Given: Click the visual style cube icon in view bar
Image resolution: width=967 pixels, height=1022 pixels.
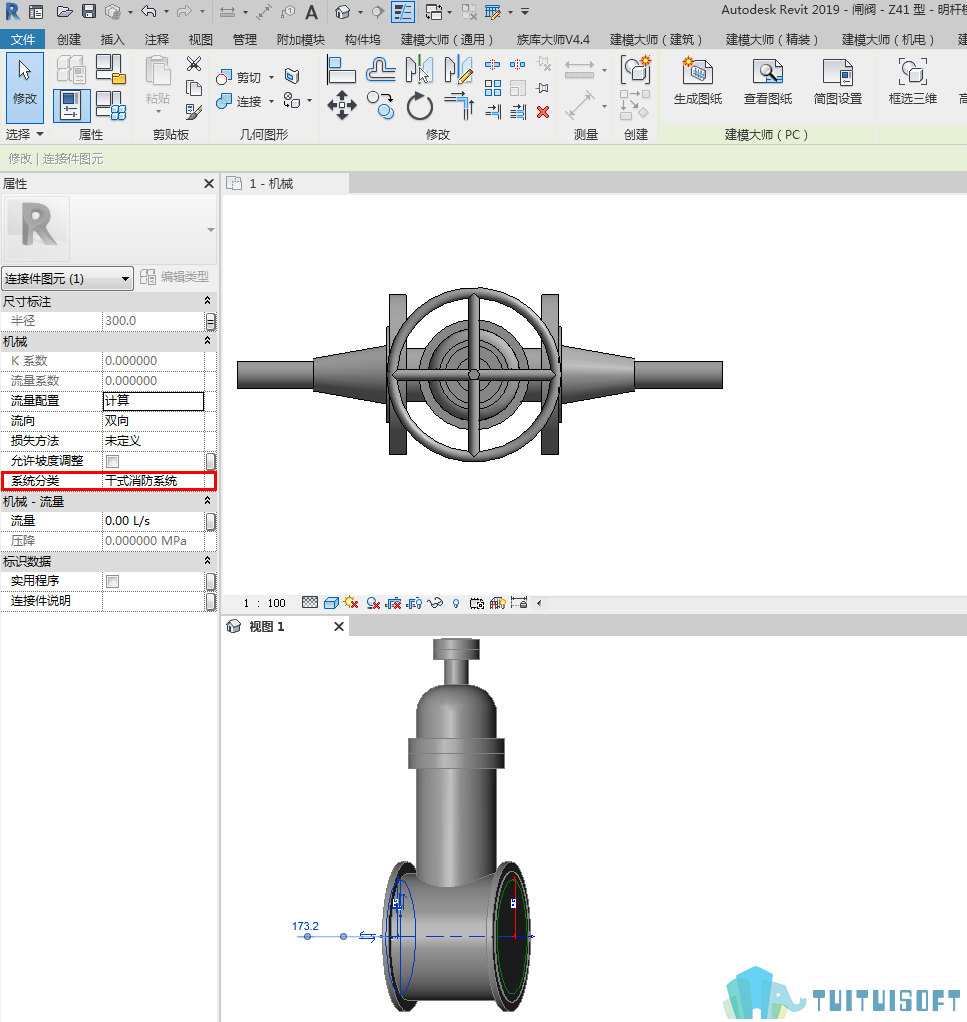Looking at the screenshot, I should [331, 603].
